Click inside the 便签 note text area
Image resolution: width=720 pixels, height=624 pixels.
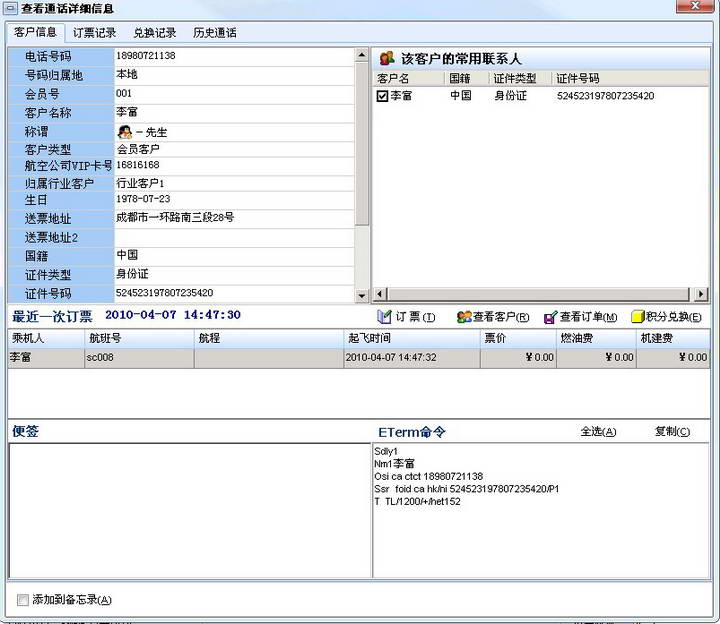tap(188, 510)
